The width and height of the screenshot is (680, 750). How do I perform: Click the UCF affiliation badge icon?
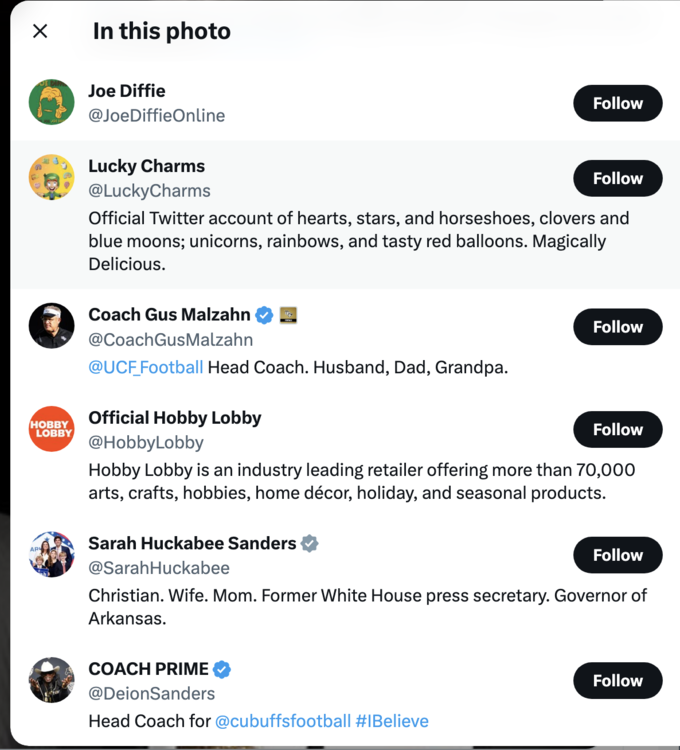tap(289, 315)
